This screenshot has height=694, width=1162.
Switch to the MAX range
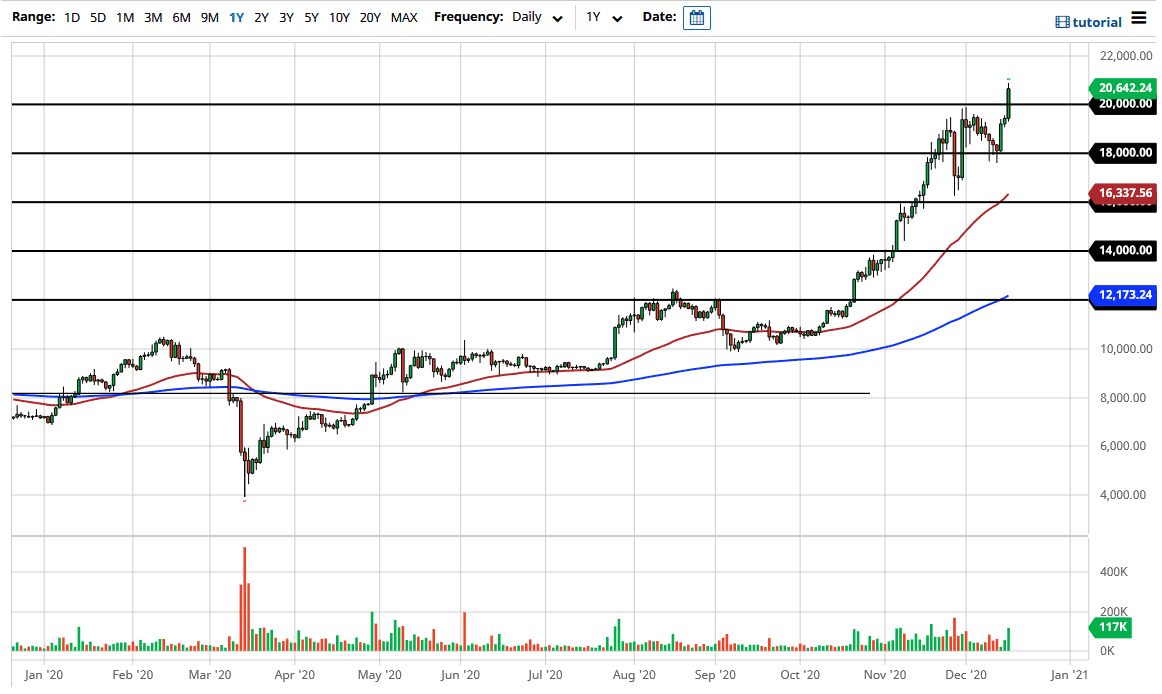point(404,17)
